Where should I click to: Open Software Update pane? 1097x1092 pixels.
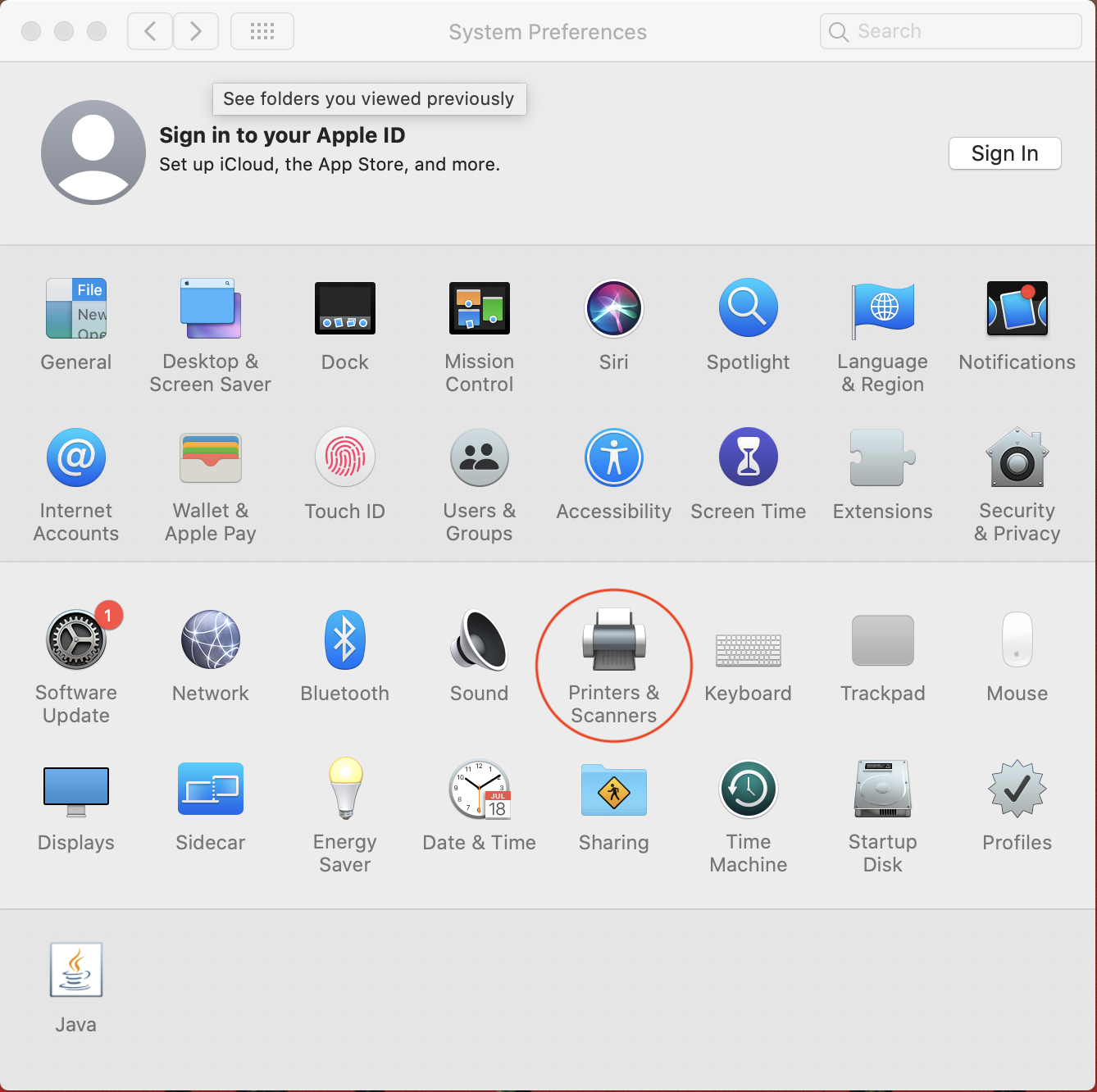[x=76, y=639]
